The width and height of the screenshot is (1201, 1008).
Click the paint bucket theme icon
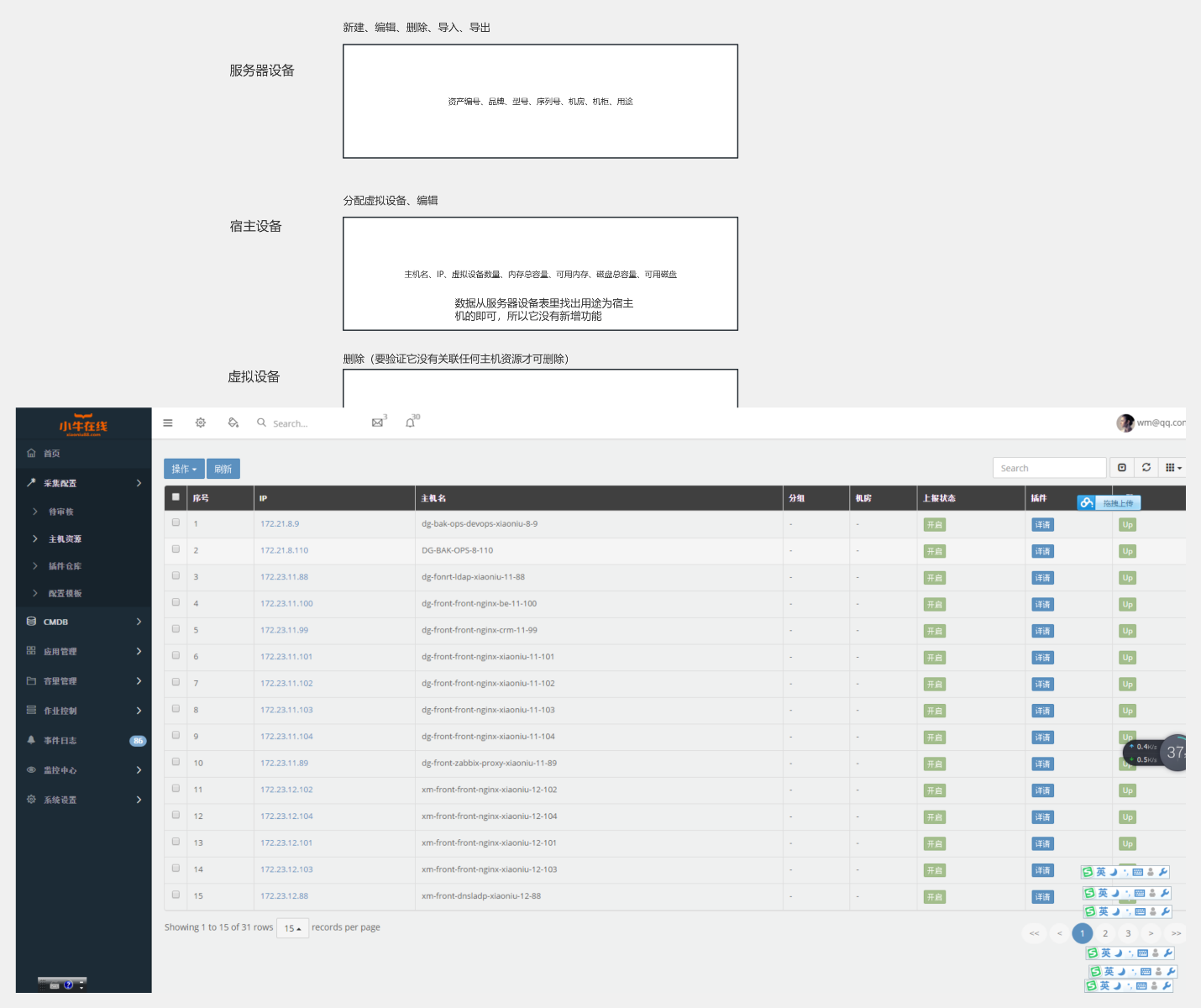pyautogui.click(x=233, y=423)
